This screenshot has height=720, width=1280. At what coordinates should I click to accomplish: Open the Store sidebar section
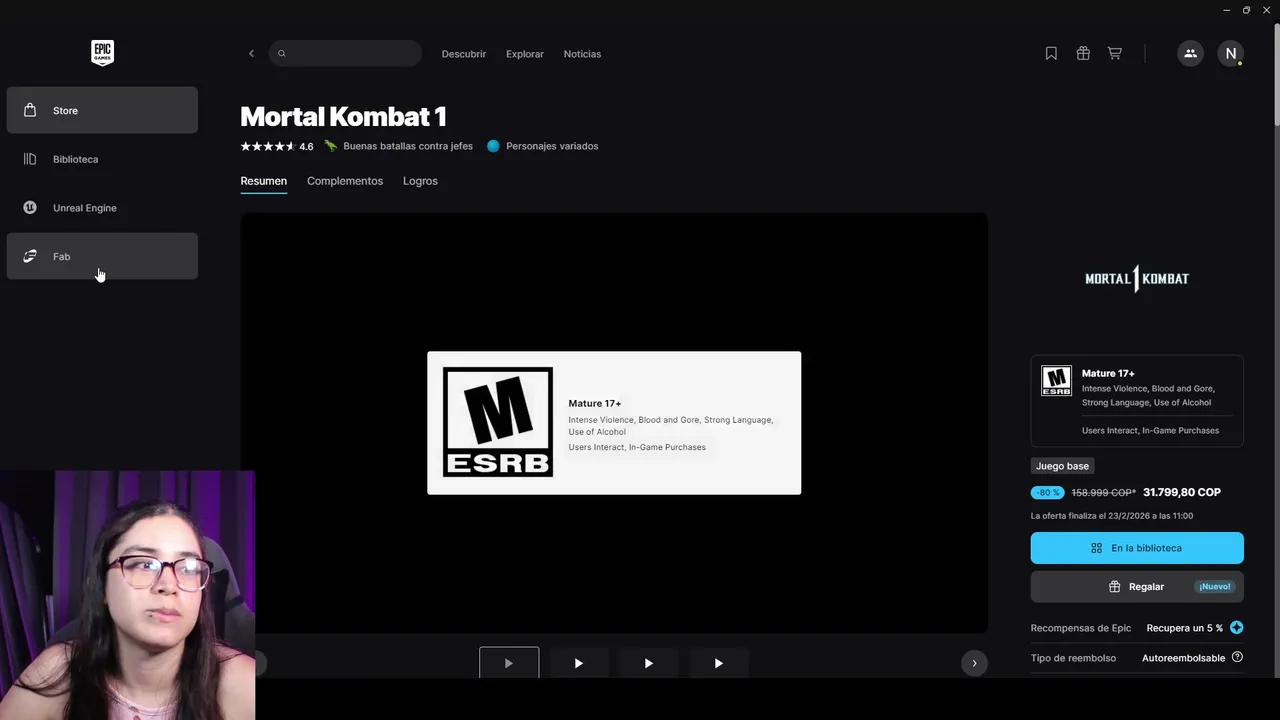coord(102,110)
